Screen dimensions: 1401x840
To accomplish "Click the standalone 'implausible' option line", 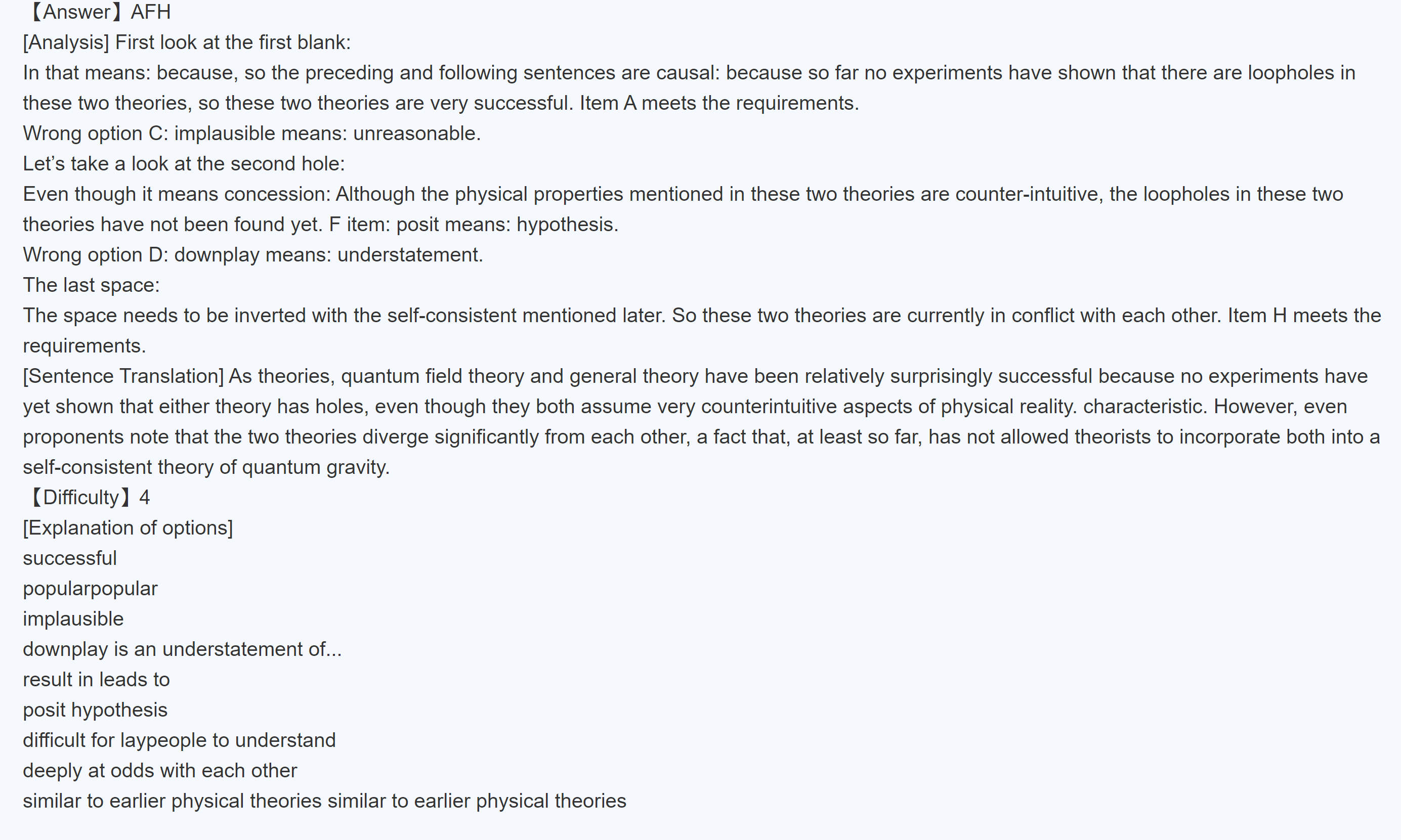I will 73,619.
